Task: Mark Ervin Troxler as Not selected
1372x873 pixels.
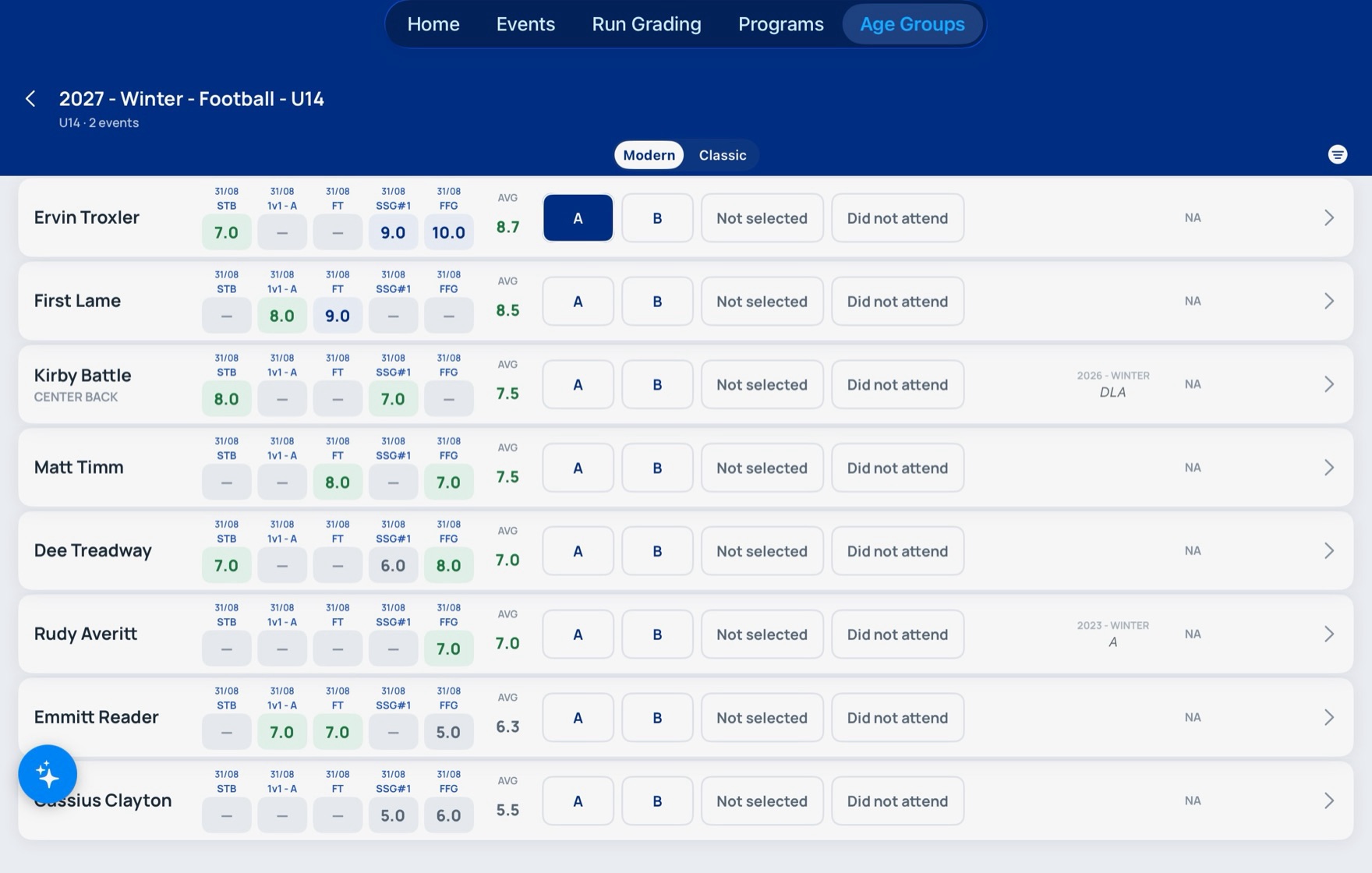Action: tap(762, 217)
